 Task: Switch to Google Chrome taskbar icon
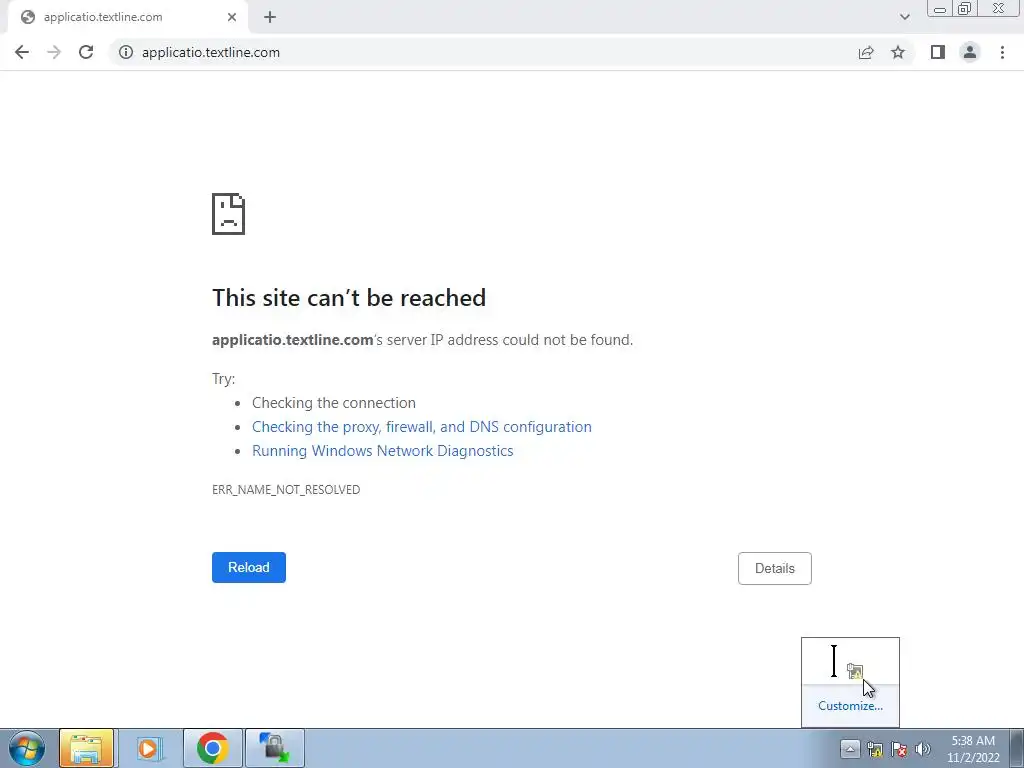[x=212, y=748]
